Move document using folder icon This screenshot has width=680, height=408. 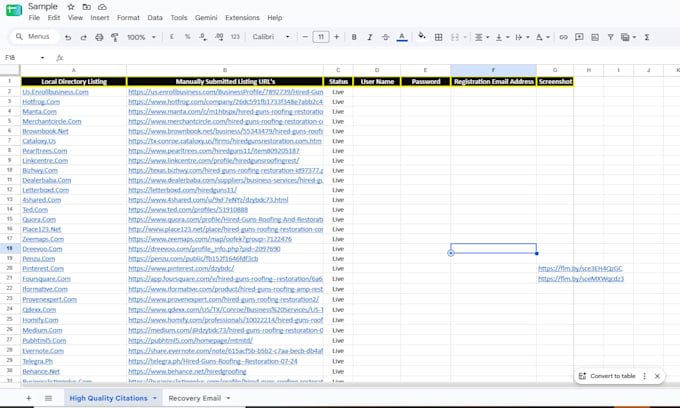coord(87,7)
